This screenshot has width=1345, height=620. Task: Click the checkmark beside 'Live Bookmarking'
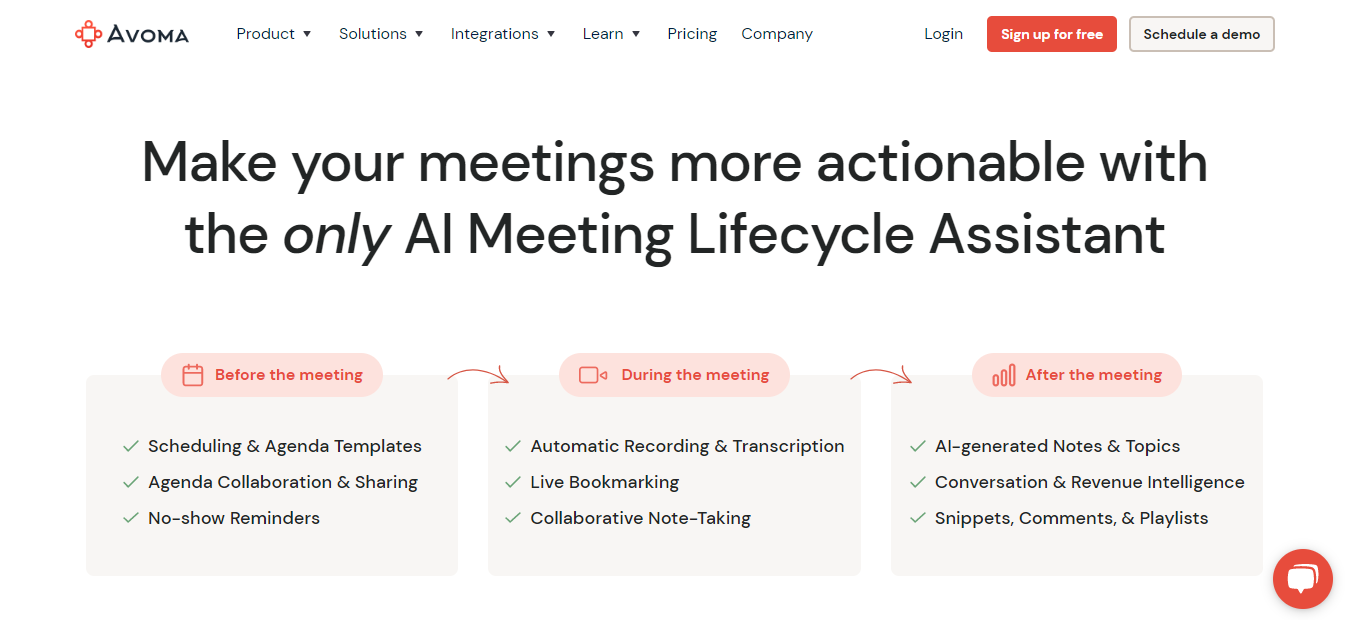513,481
